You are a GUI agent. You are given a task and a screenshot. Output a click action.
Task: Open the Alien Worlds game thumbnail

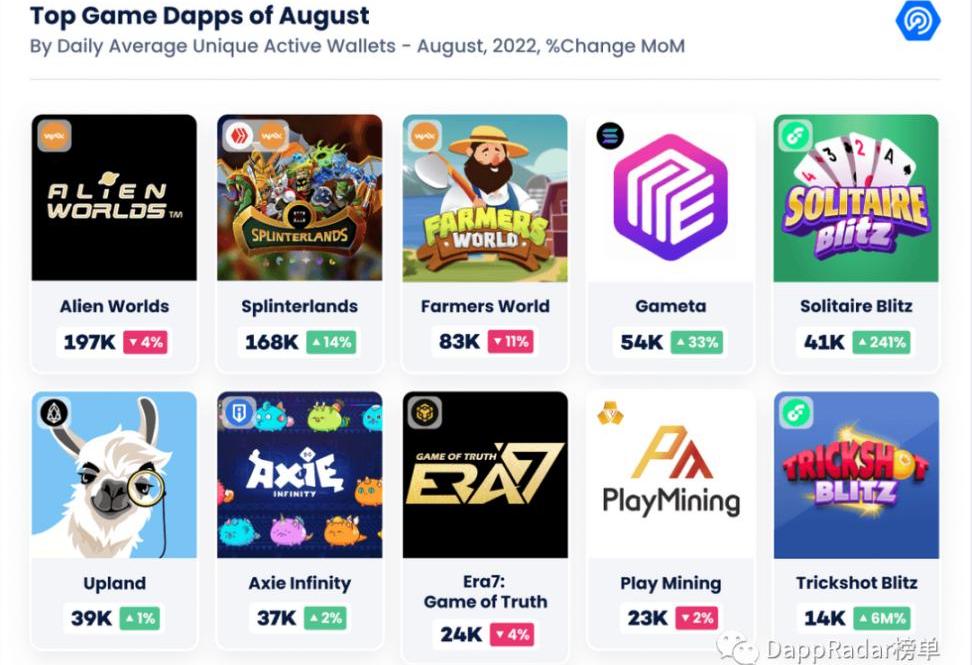pyautogui.click(x=114, y=197)
